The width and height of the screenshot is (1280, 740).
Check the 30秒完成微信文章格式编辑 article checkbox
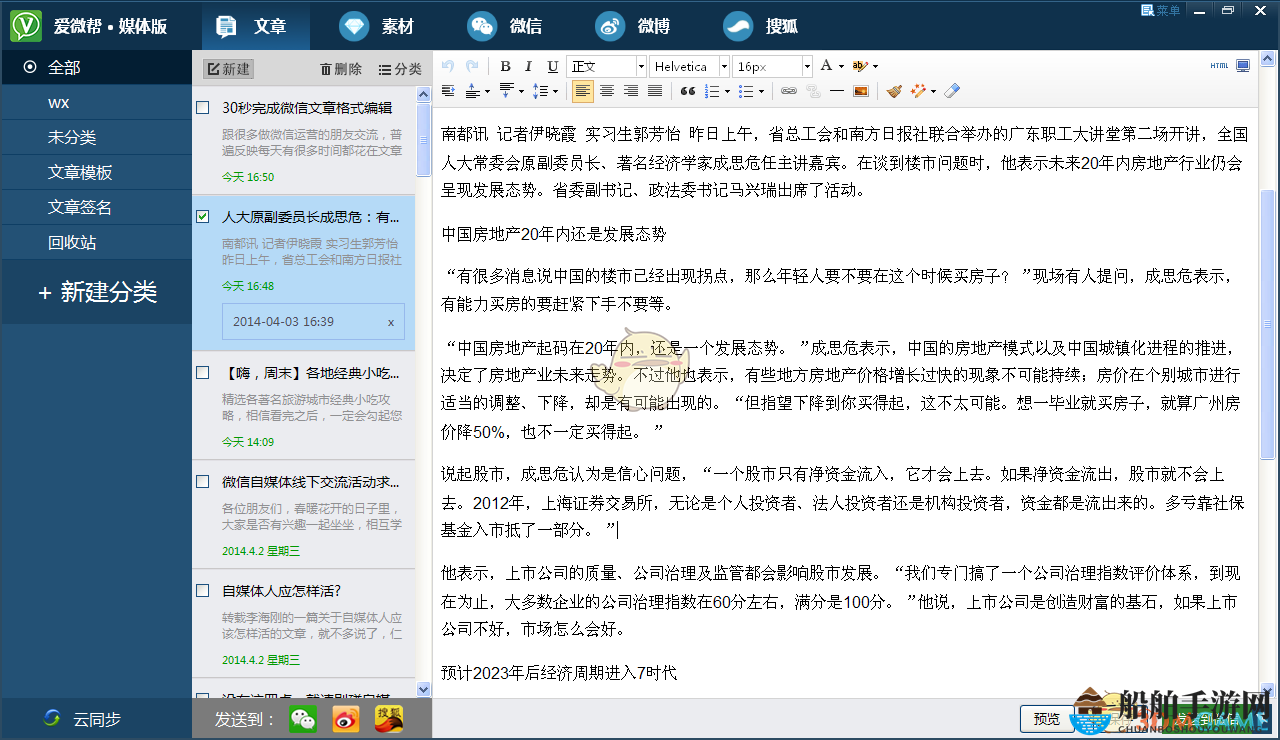pyautogui.click(x=203, y=107)
